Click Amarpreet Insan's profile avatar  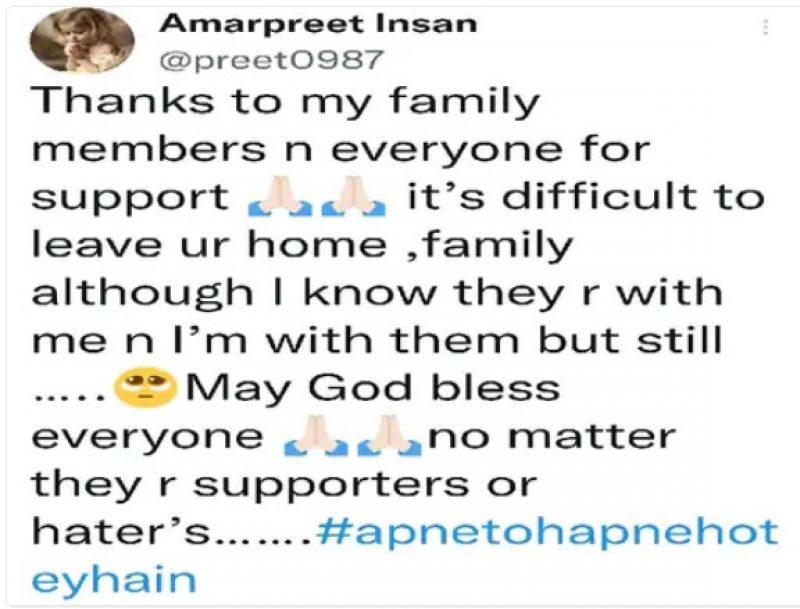coord(82,41)
